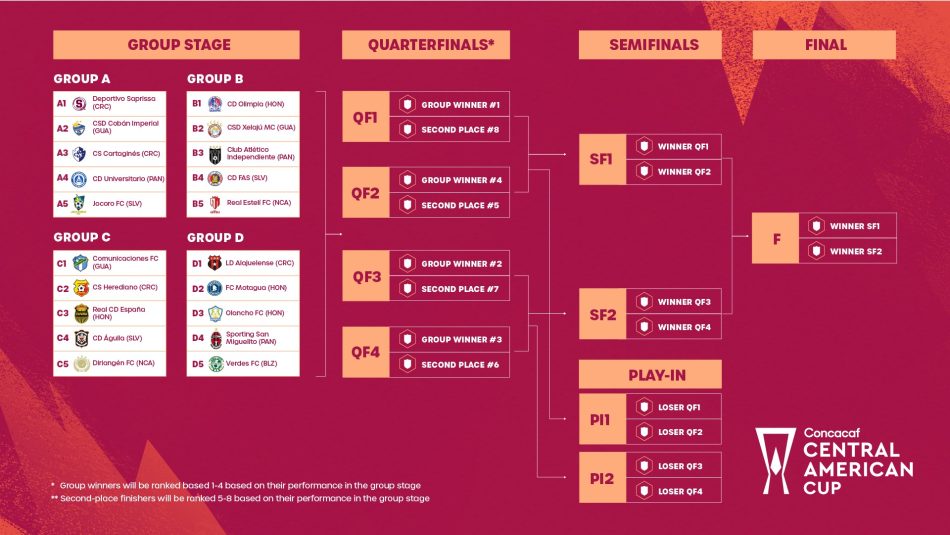Select the LD Alajuelense club crest
950x535 pixels.
(x=214, y=263)
